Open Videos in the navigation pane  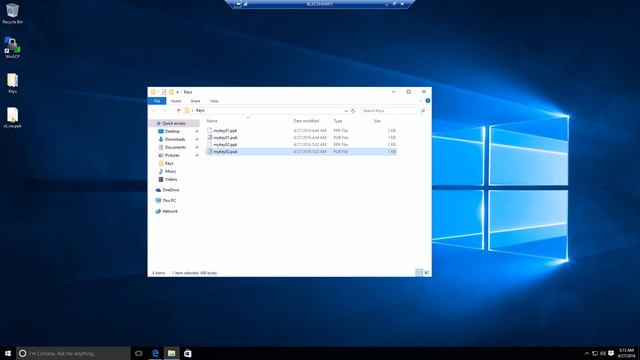171,180
